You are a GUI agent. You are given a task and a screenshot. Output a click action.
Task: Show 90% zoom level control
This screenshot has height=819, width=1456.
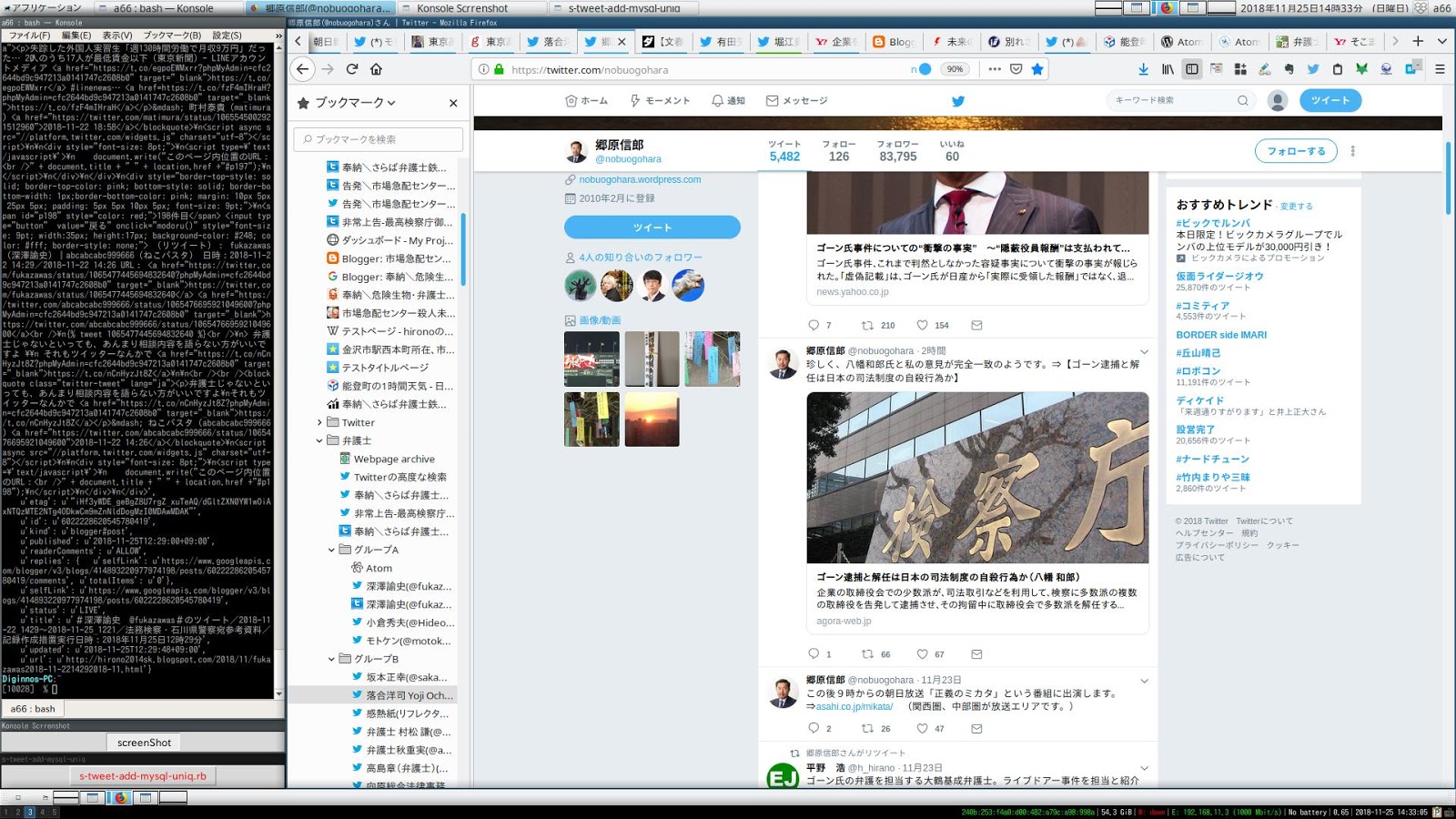click(955, 69)
